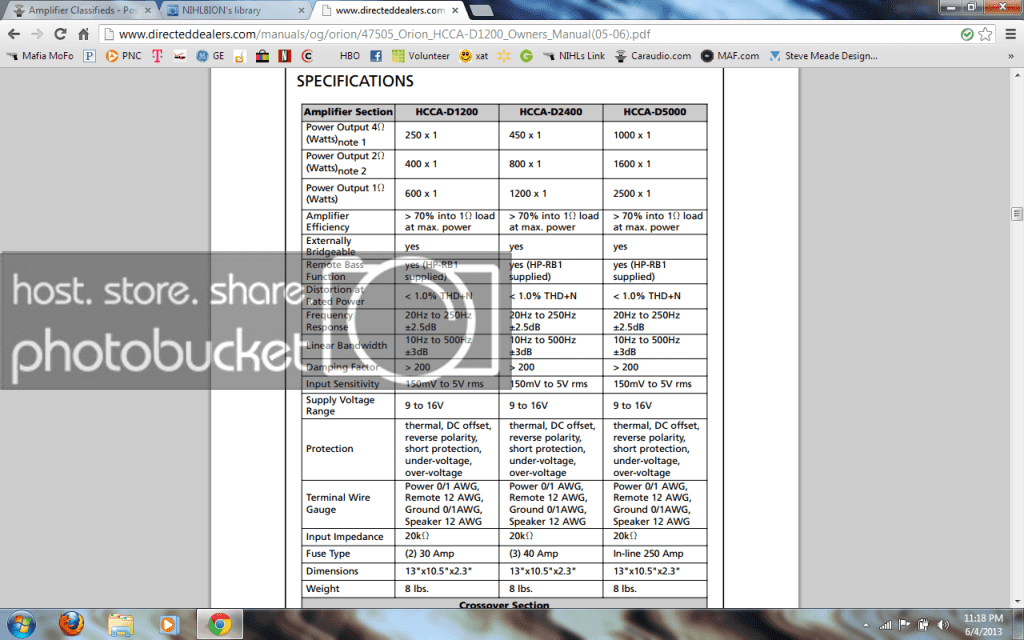The width and height of the screenshot is (1024, 640).
Task: Click the 'Supply Voltage Range' row label
Action: (340, 406)
